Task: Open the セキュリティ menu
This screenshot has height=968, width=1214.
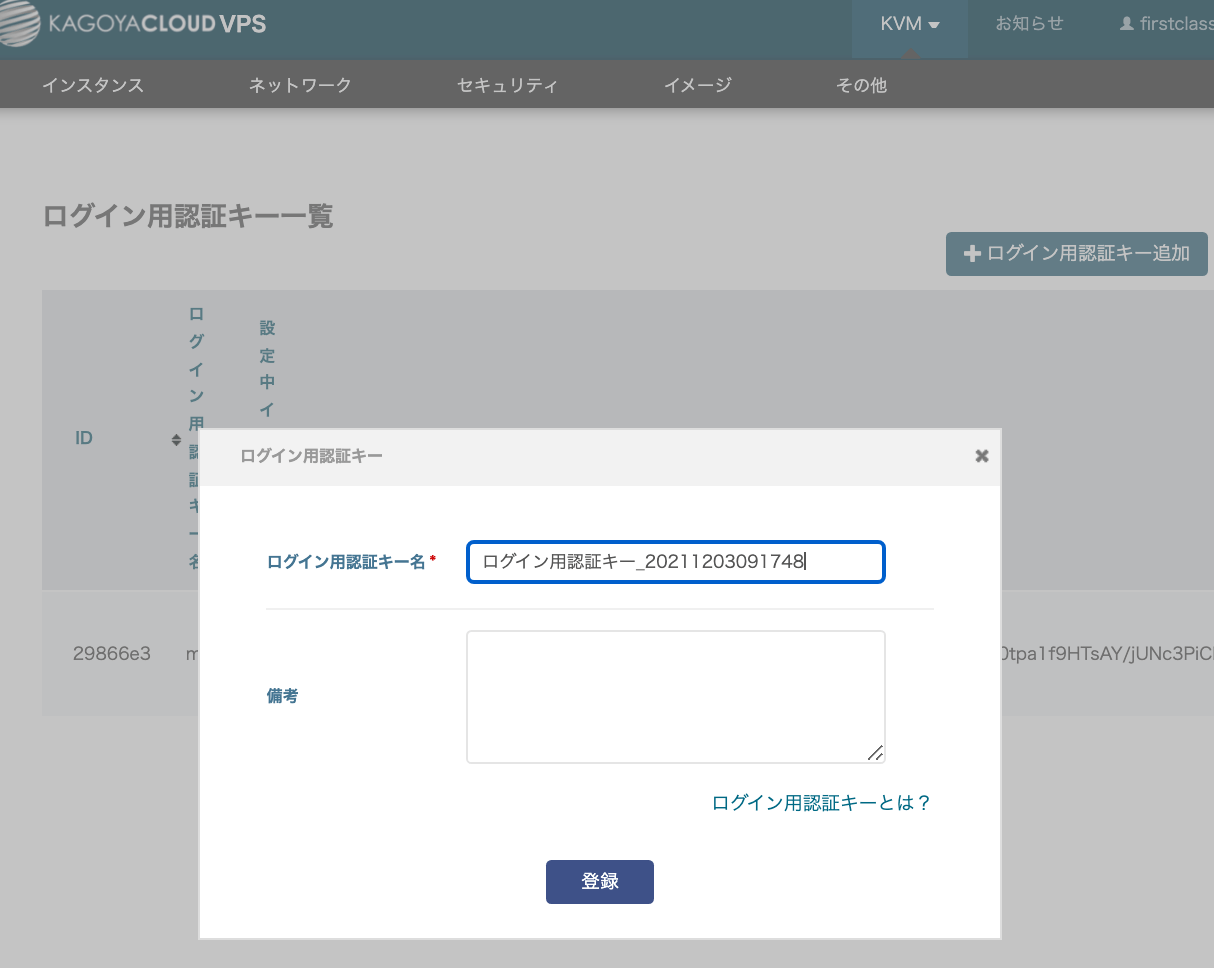Action: click(x=507, y=85)
